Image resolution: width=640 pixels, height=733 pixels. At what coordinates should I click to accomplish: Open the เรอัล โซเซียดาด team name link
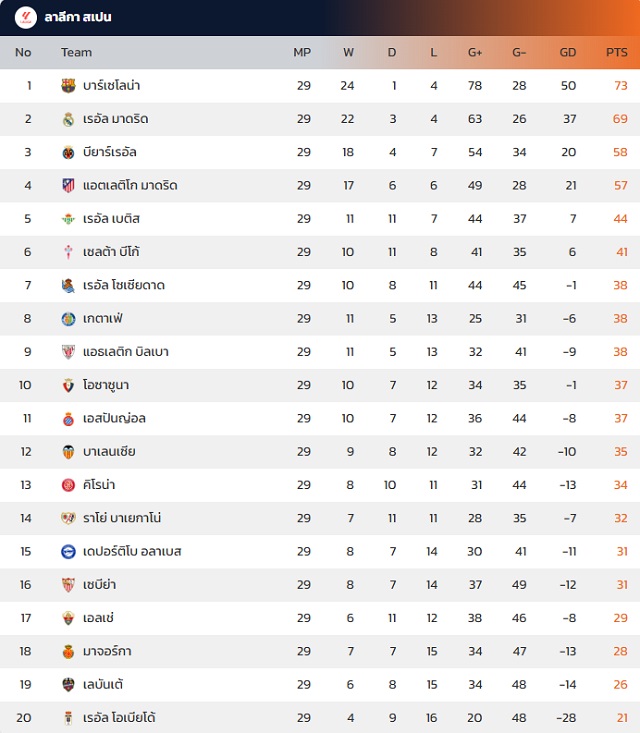[x=124, y=285]
